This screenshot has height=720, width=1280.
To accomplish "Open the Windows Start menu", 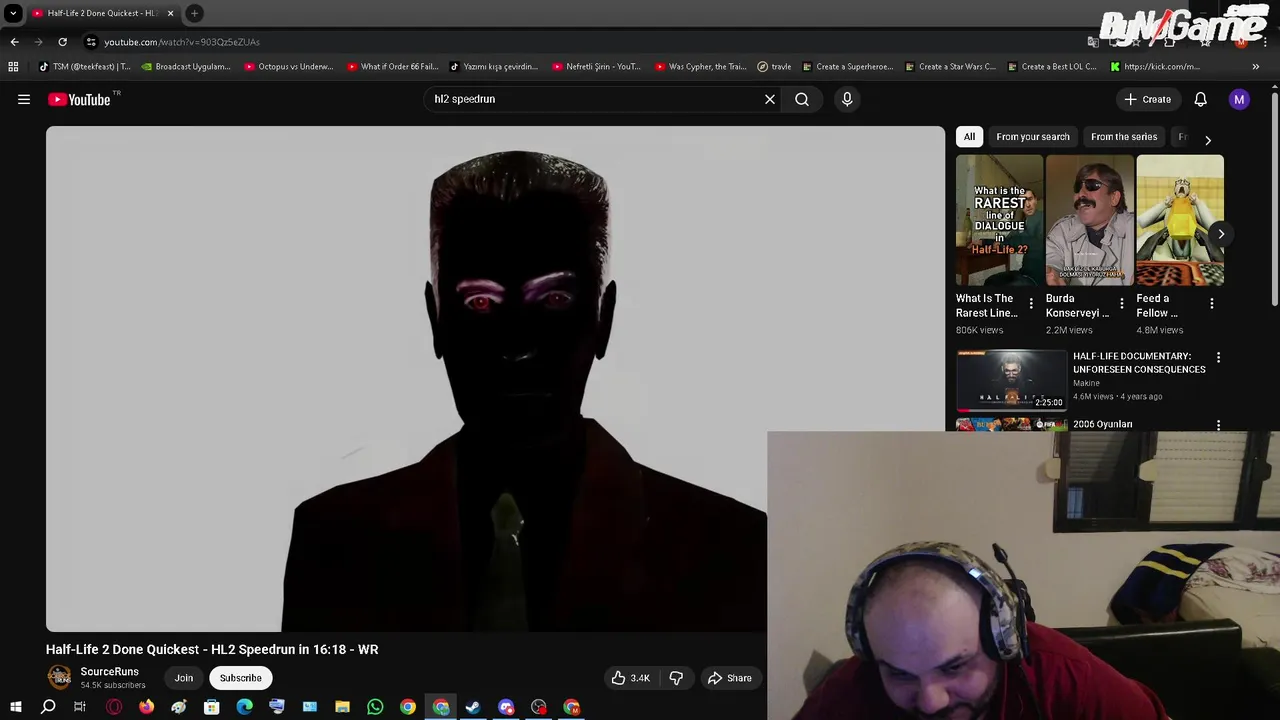I will click(15, 707).
